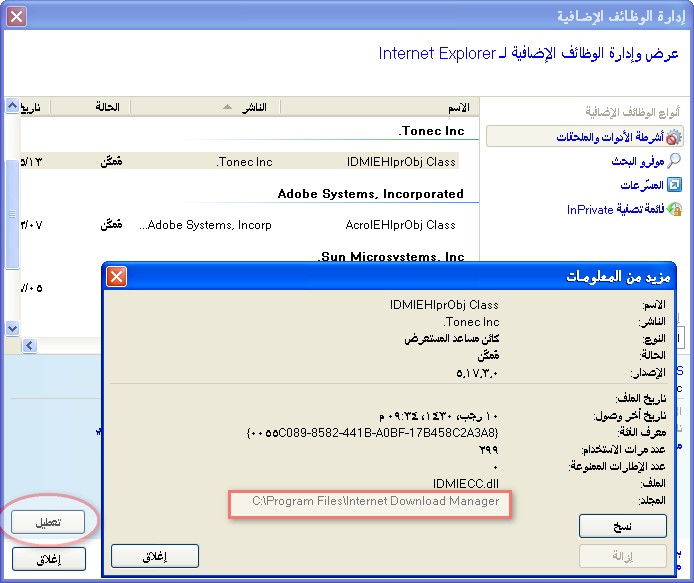The image size is (694, 583).
Task: Click horizontal scroll left arrow of list
Action: point(30,345)
